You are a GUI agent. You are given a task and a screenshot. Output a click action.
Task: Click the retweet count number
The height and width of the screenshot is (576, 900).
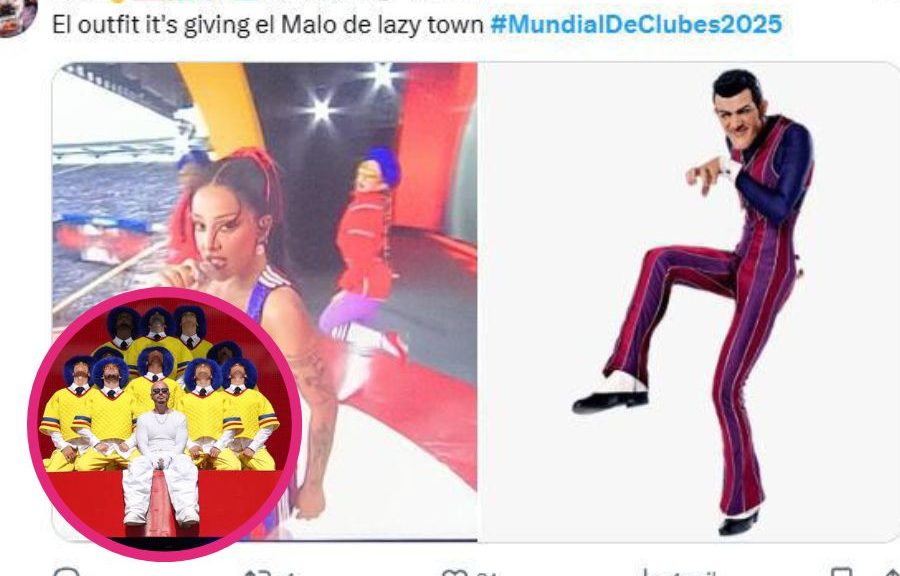tap(290, 573)
